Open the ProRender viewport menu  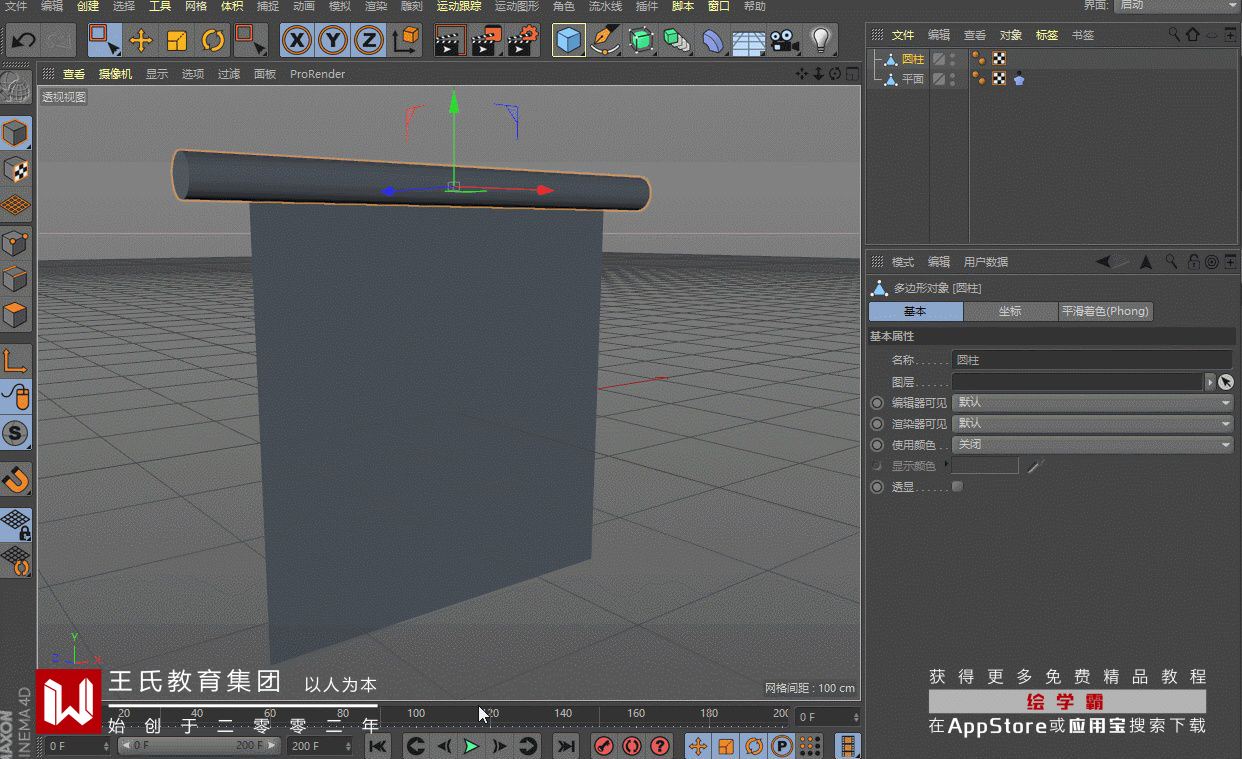pyautogui.click(x=317, y=74)
